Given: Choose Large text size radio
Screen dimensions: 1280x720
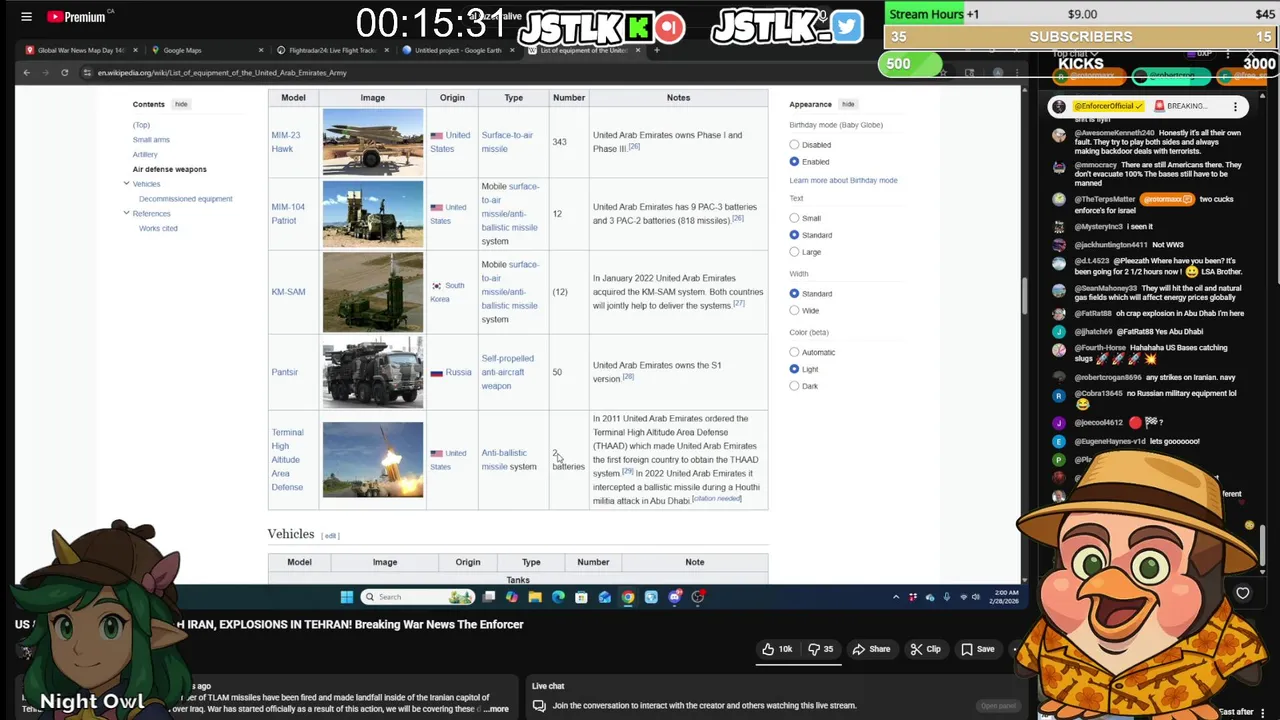Looking at the screenshot, I should [794, 252].
